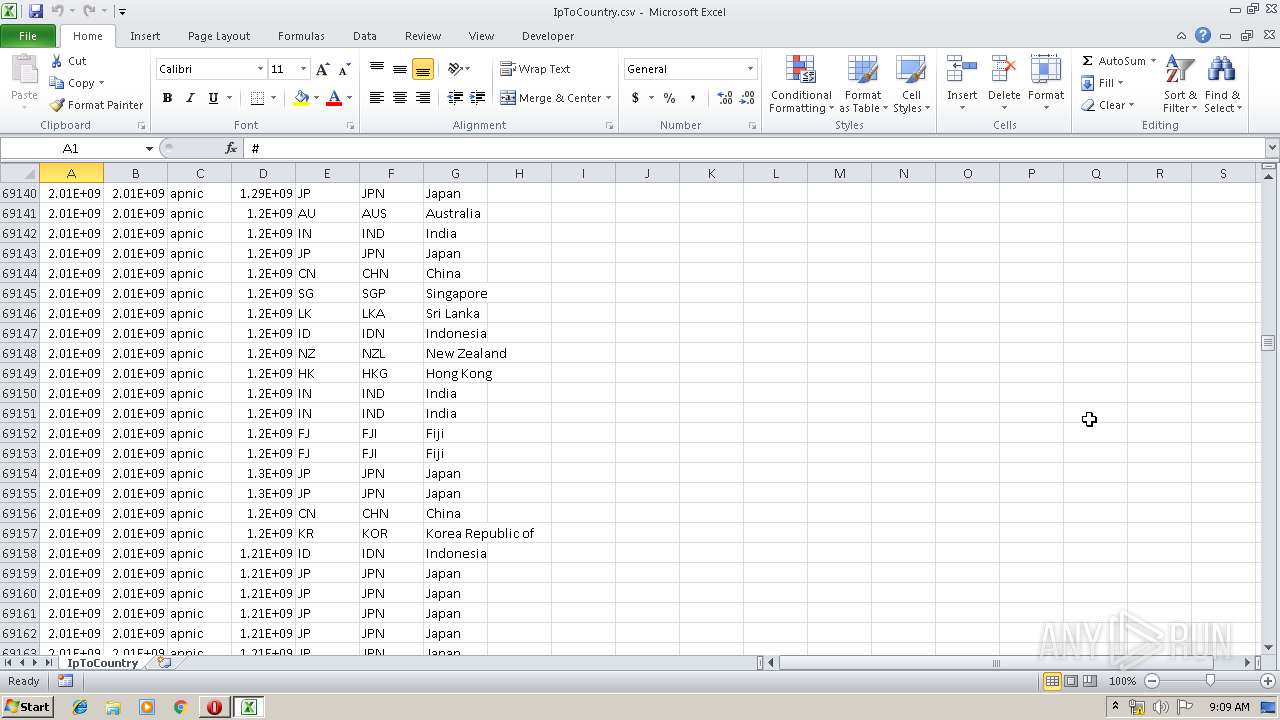Viewport: 1280px width, 720px height.
Task: Align text right in cell
Action: tap(423, 98)
